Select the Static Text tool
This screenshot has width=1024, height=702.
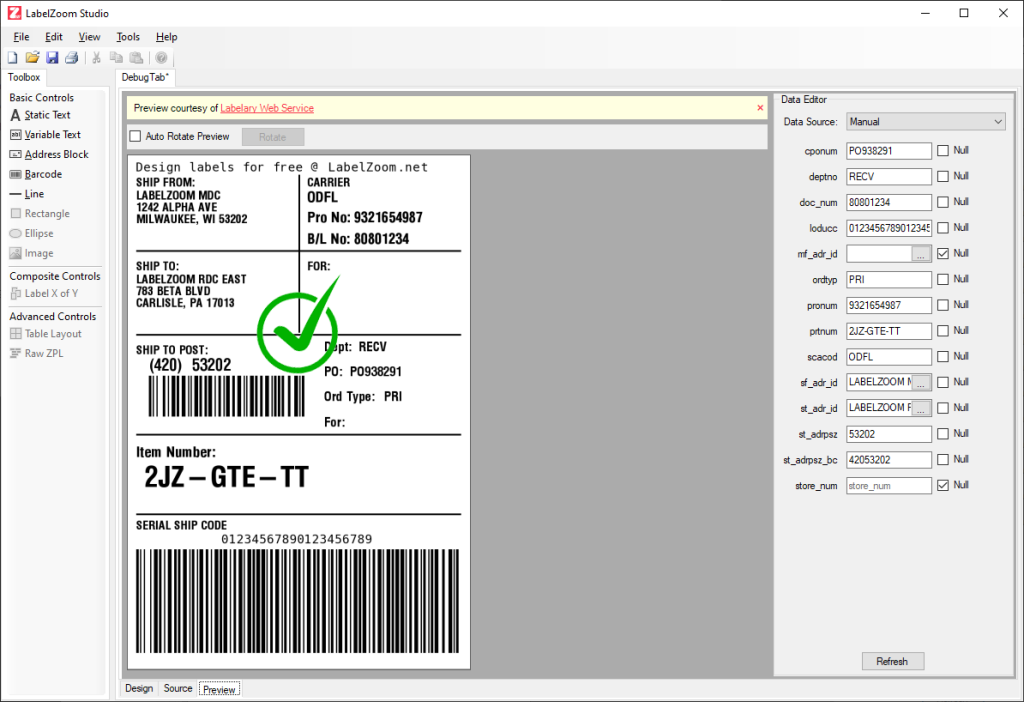pos(40,115)
